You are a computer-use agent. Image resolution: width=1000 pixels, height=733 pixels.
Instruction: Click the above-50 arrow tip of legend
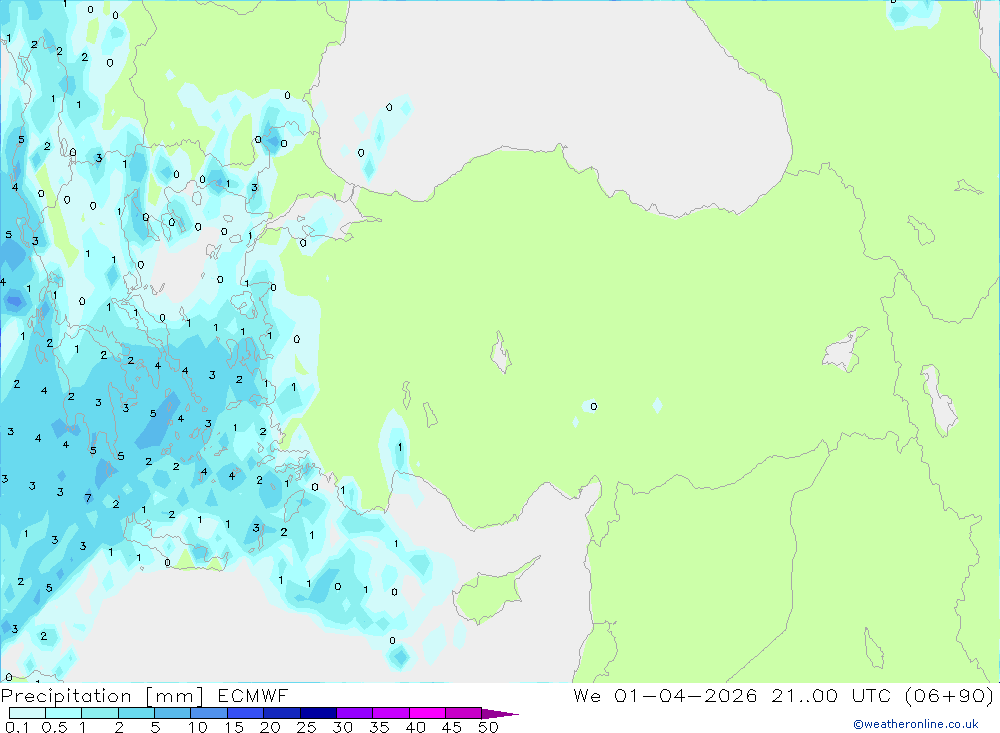click(x=500, y=714)
